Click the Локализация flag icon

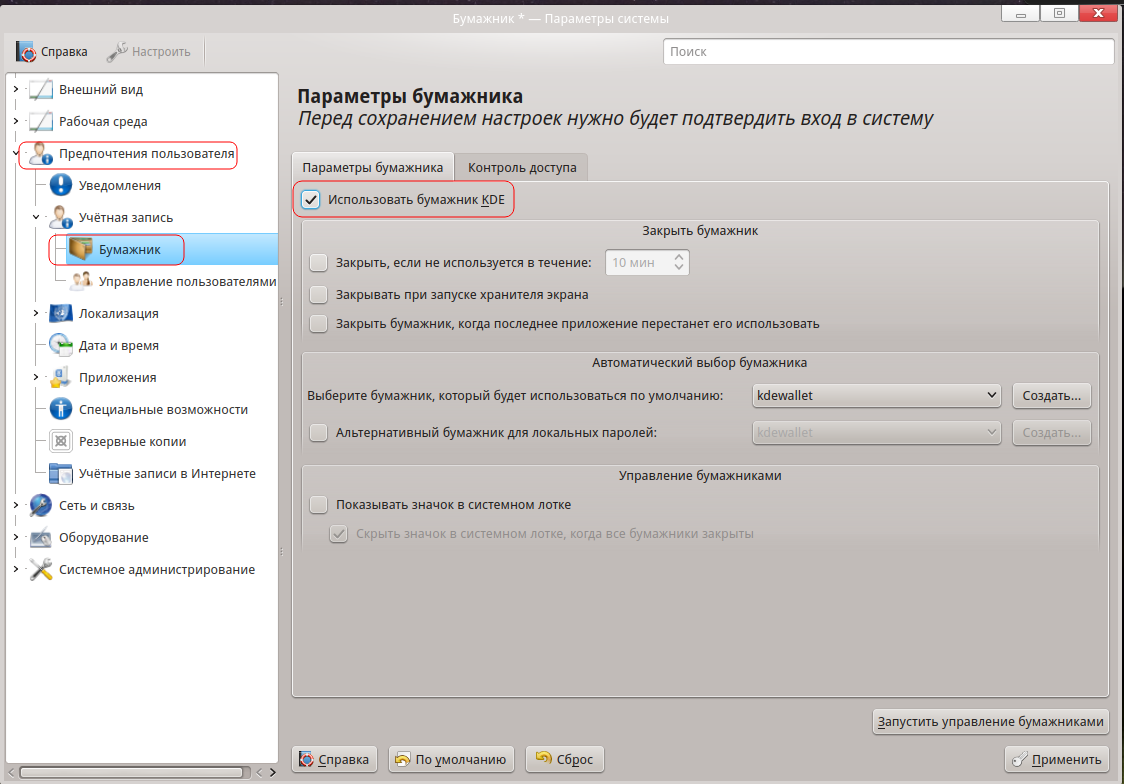[x=61, y=313]
